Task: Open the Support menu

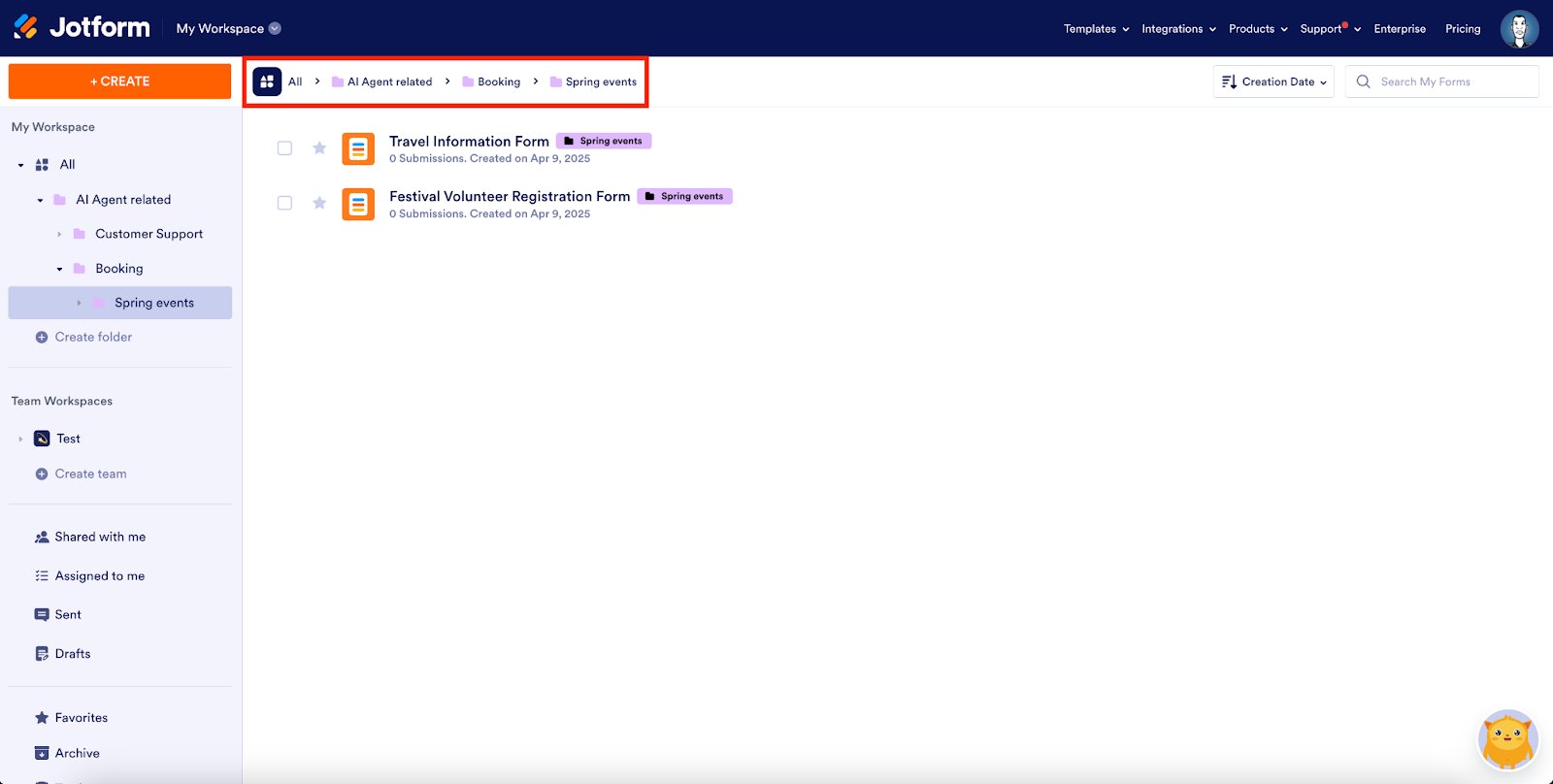Action: point(1331,29)
